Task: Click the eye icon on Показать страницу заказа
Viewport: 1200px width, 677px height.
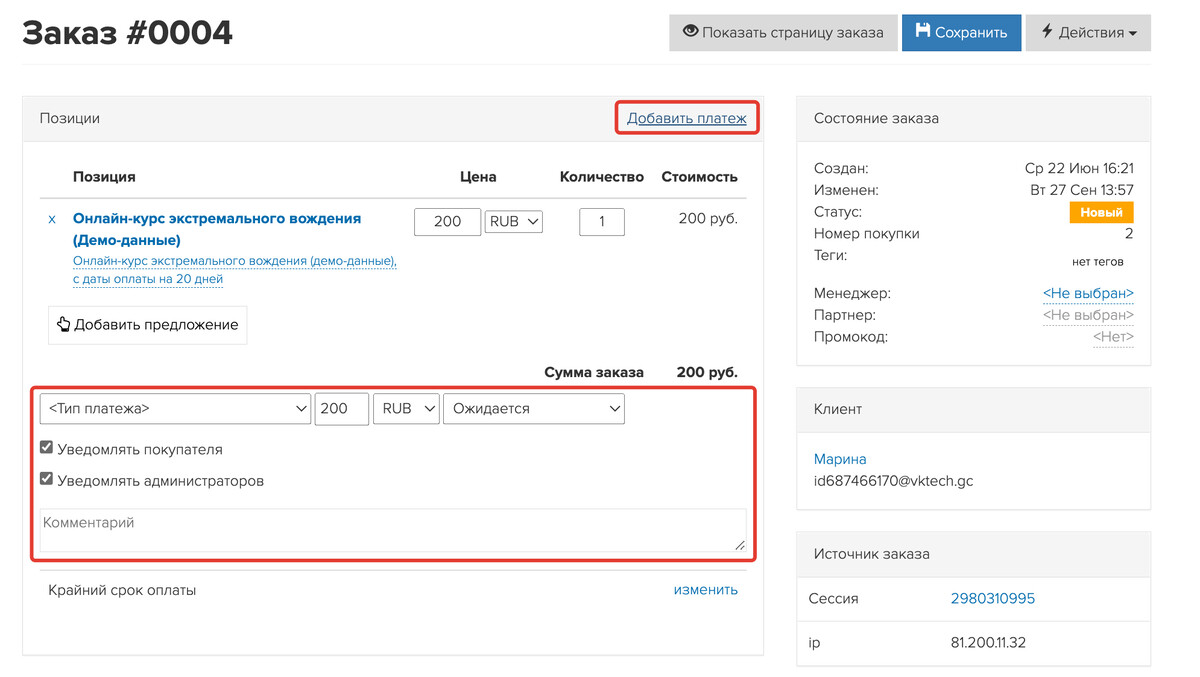Action: tap(690, 31)
